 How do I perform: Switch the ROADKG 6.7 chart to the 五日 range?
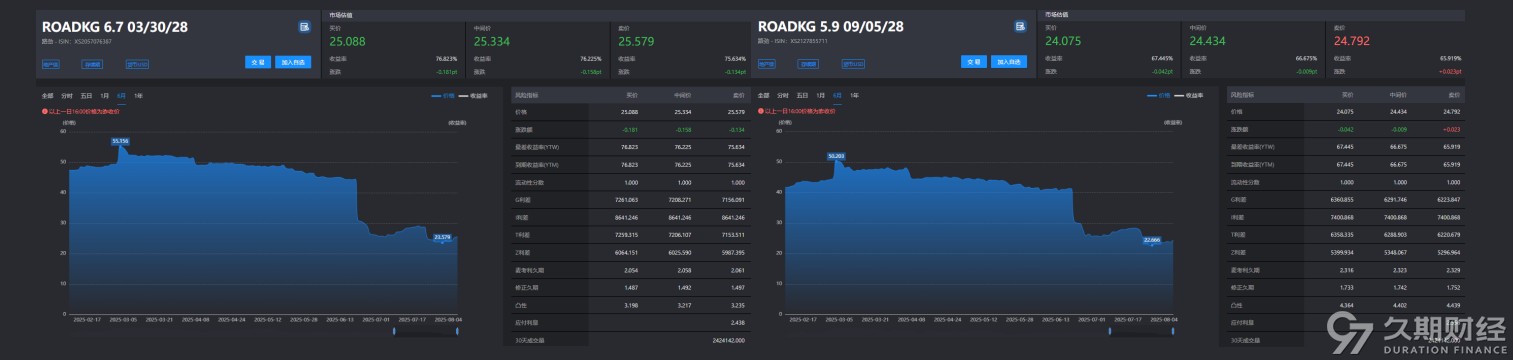pyautogui.click(x=86, y=96)
